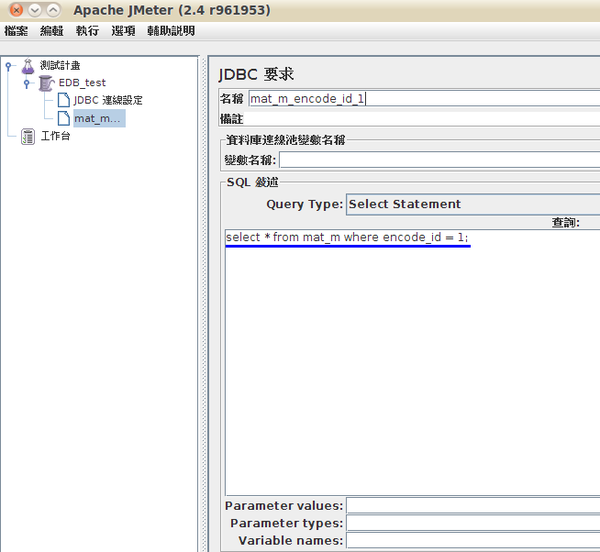
Task: Maximize the Apache JMeter window
Action: tap(53, 10)
